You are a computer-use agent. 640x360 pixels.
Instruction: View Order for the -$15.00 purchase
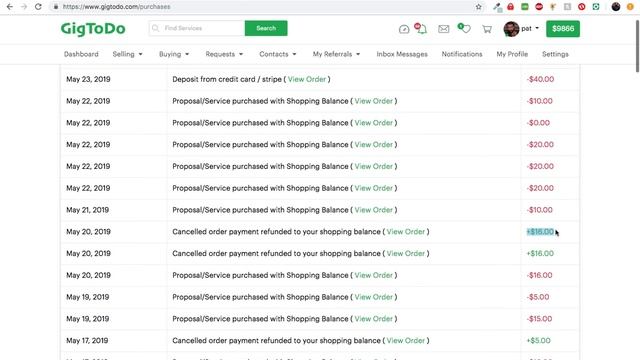tap(373, 319)
